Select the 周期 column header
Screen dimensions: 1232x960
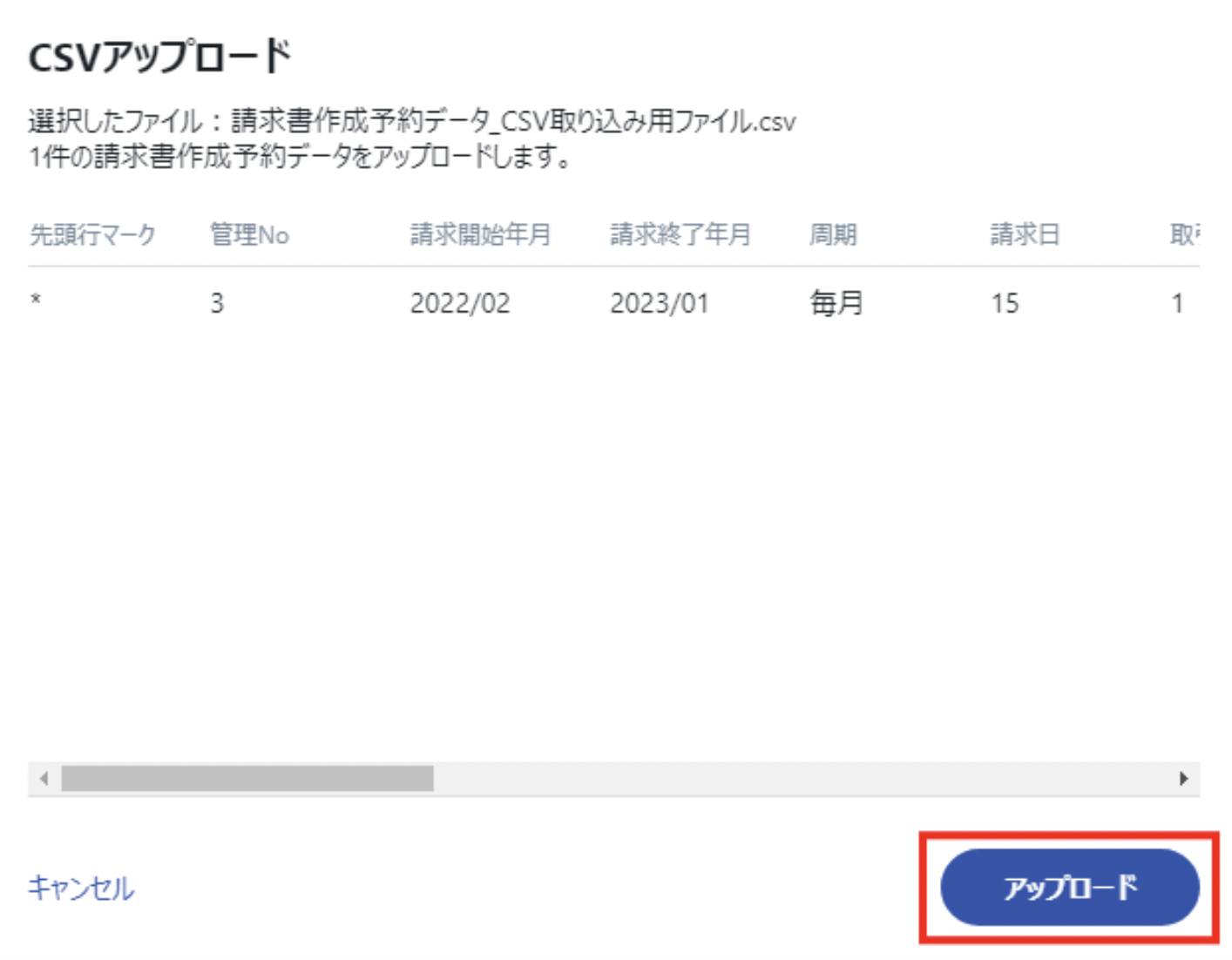tap(833, 234)
